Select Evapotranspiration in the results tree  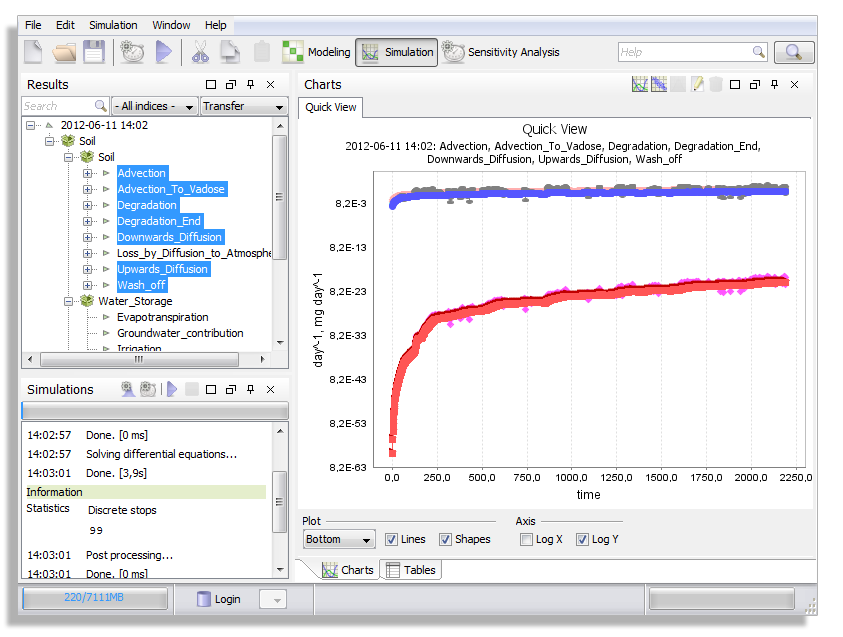point(162,317)
